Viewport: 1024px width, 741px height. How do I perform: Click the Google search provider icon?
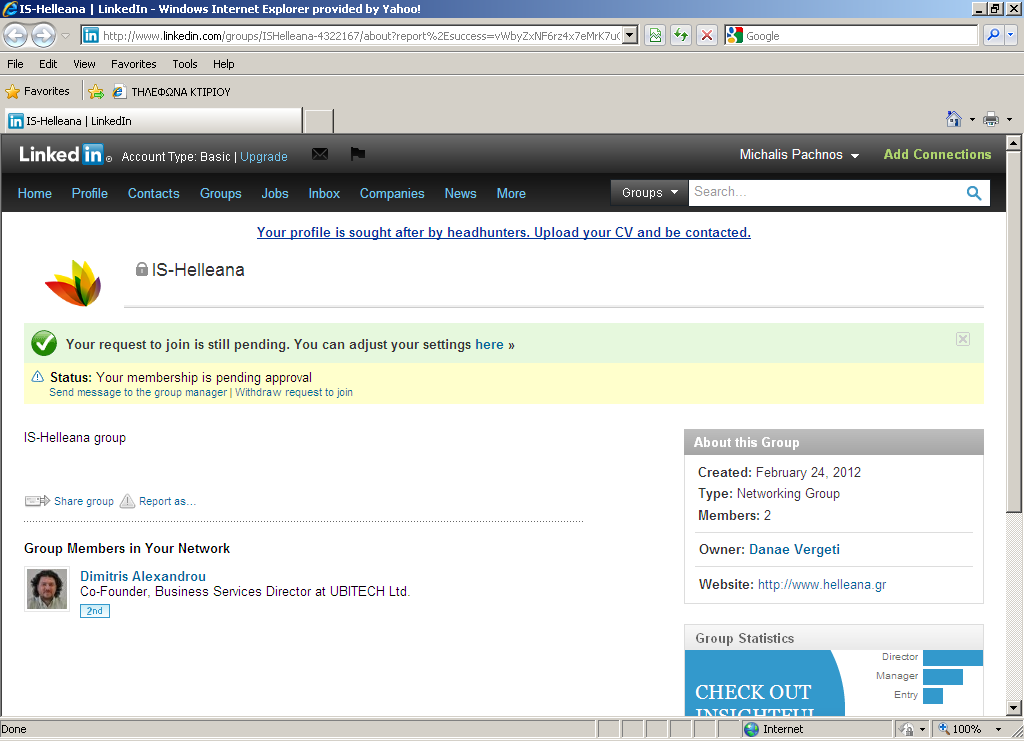pyautogui.click(x=735, y=35)
